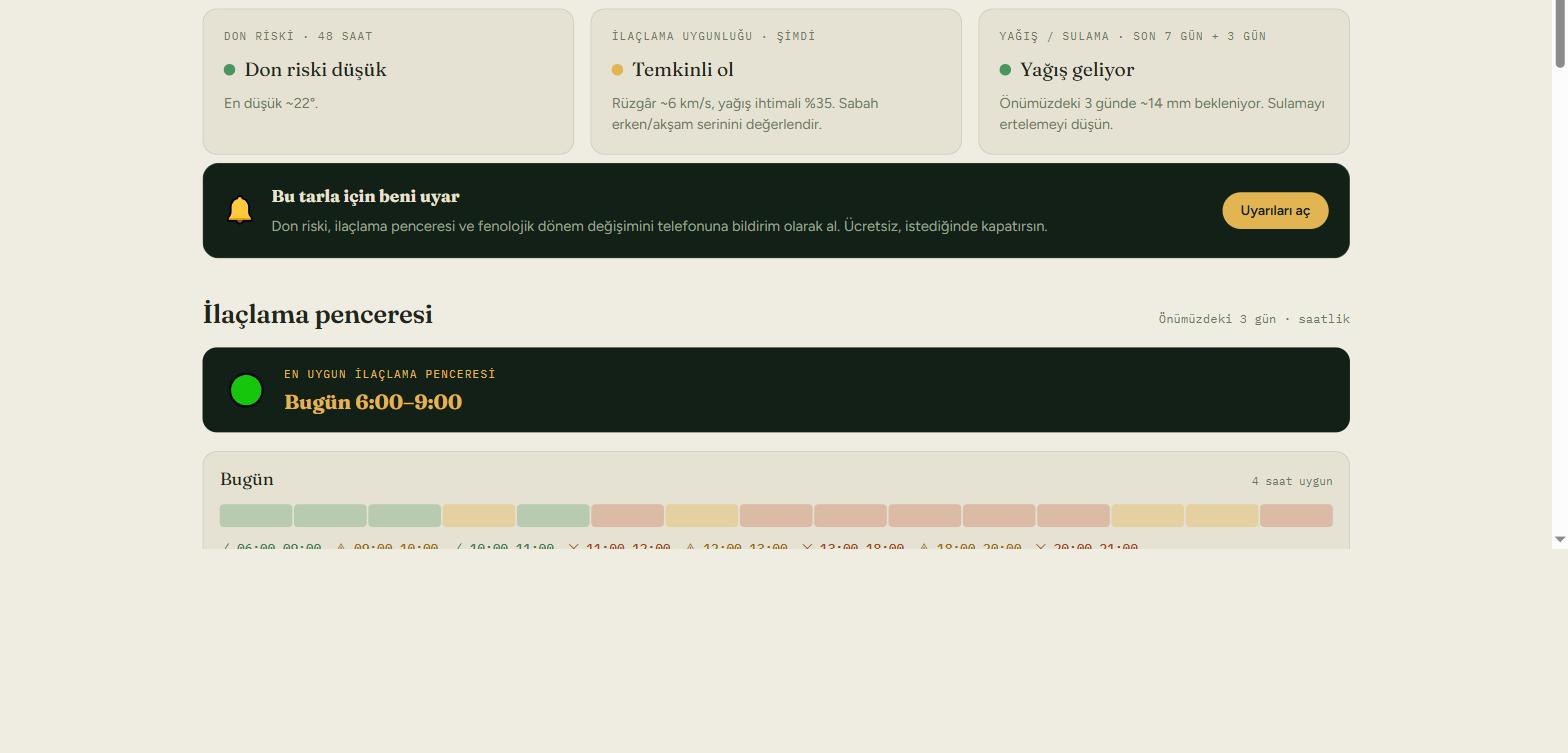Image resolution: width=1568 pixels, height=753 pixels.
Task: Select the first green 06:00 segment in Bugün bar
Action: pos(256,516)
